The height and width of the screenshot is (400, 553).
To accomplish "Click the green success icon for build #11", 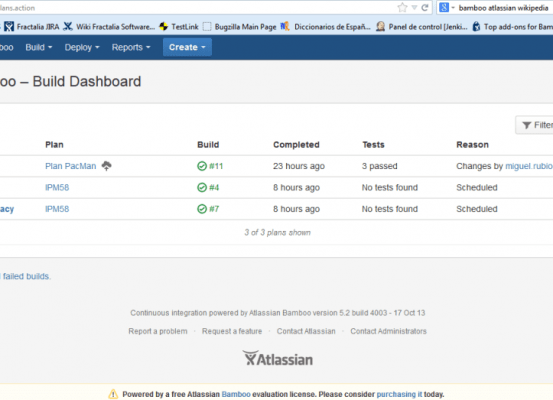I will tap(202, 166).
